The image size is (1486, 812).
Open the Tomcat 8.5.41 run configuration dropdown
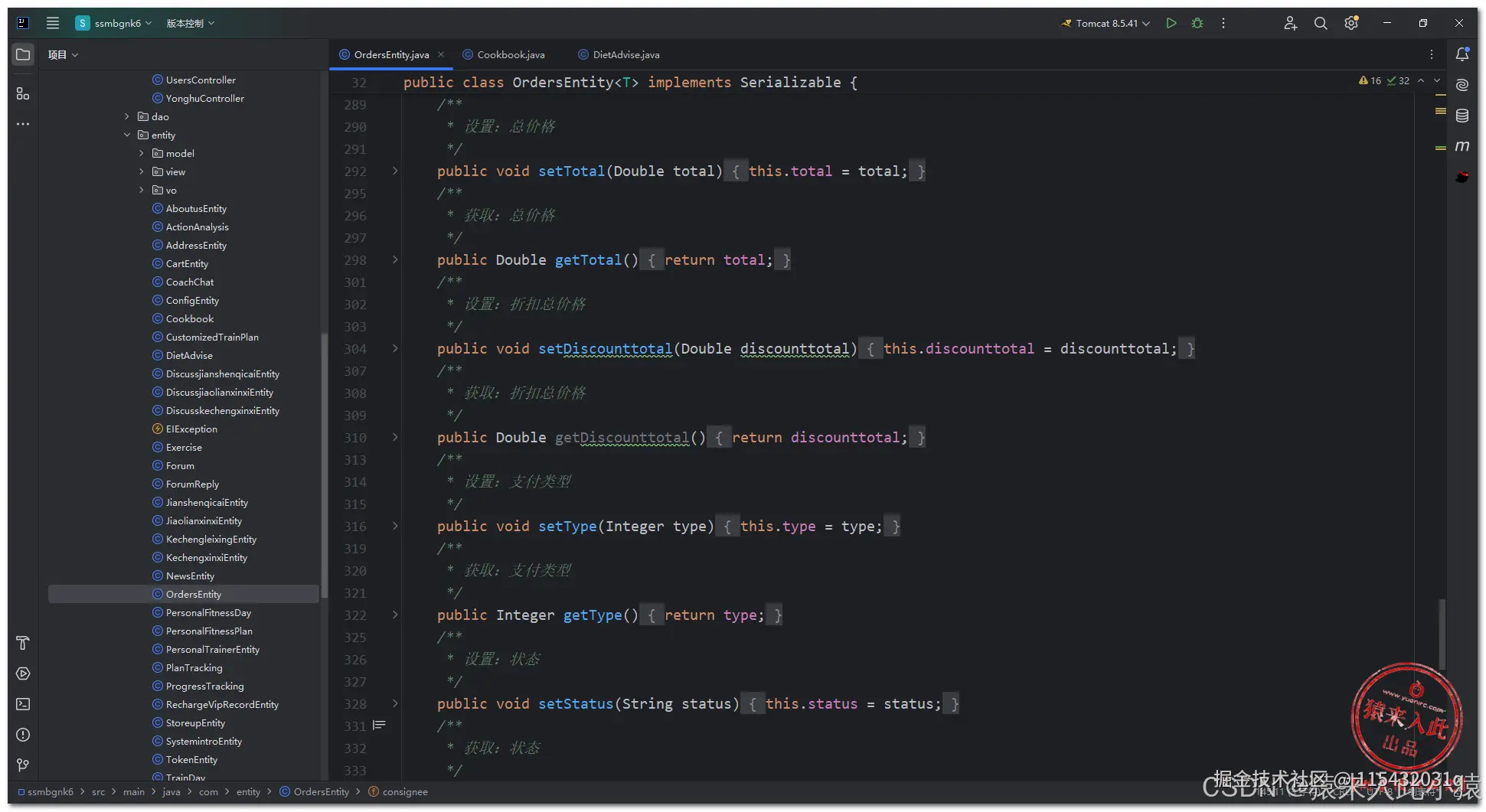1106,23
